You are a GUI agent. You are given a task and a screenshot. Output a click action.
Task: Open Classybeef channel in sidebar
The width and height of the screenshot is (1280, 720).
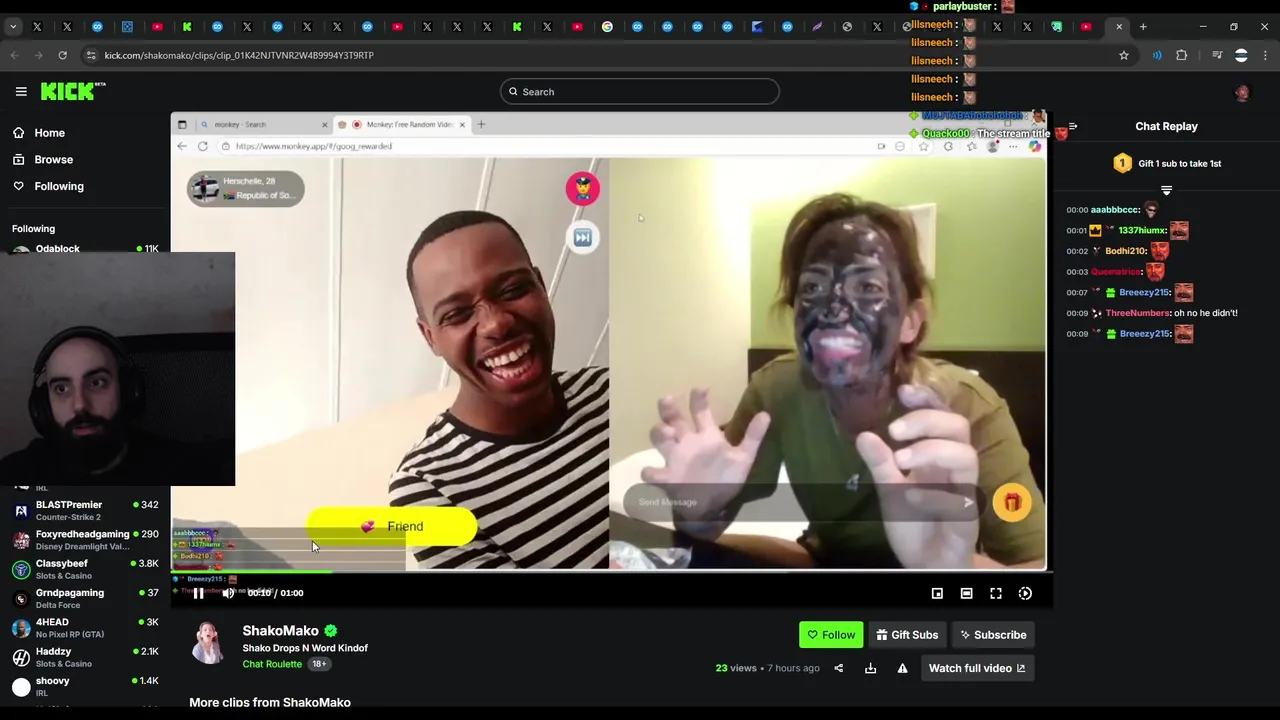click(85, 569)
